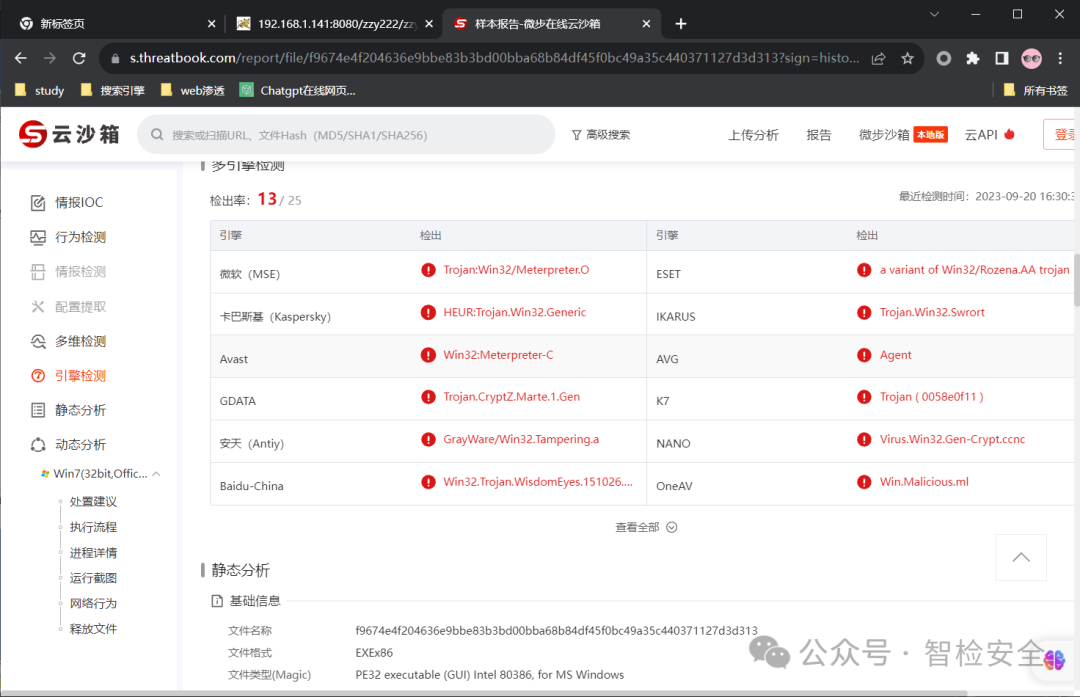Image resolution: width=1080 pixels, height=697 pixels.
Task: Click the browser address bar URL
Action: point(494,59)
